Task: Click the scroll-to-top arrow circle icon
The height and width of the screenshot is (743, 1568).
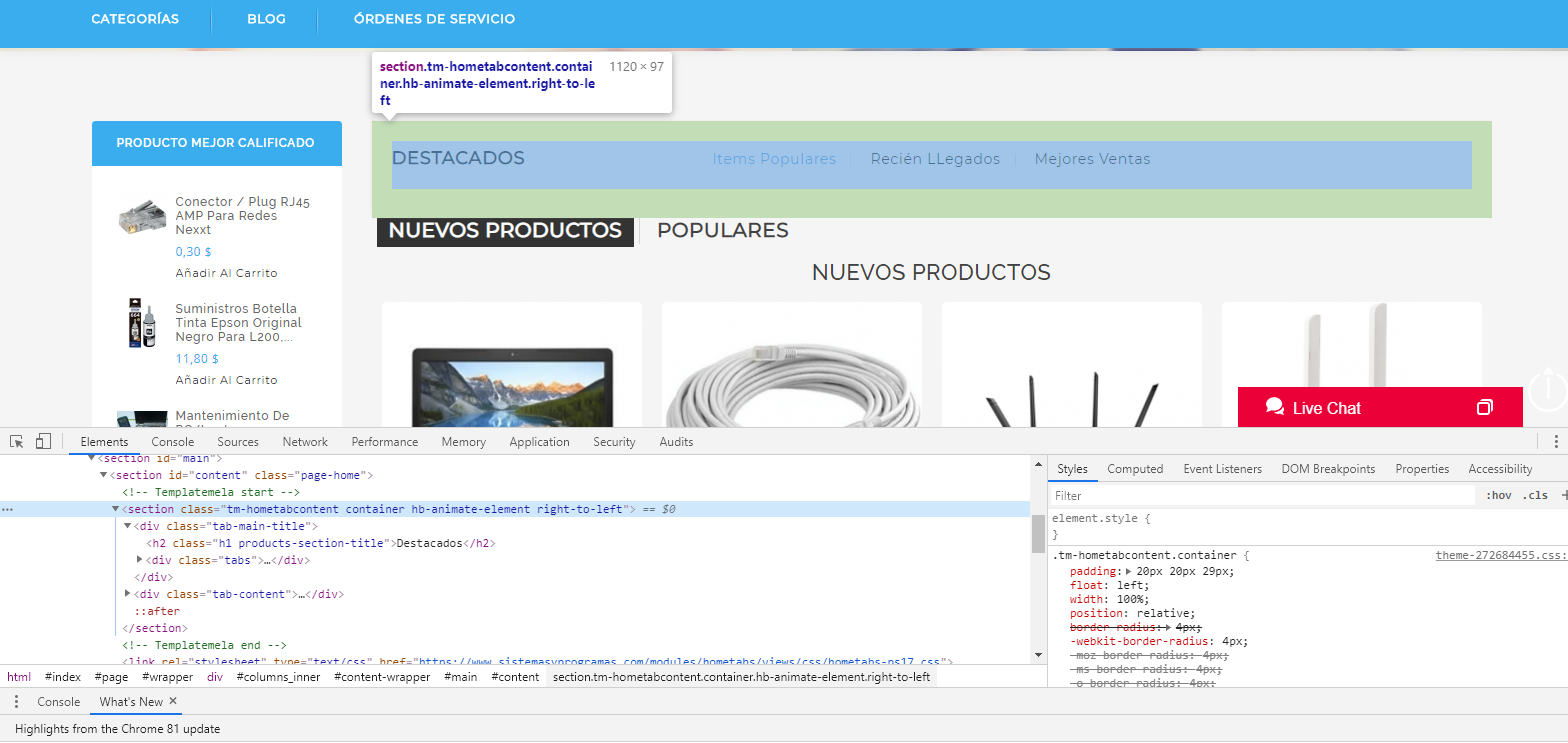Action: coord(1547,387)
